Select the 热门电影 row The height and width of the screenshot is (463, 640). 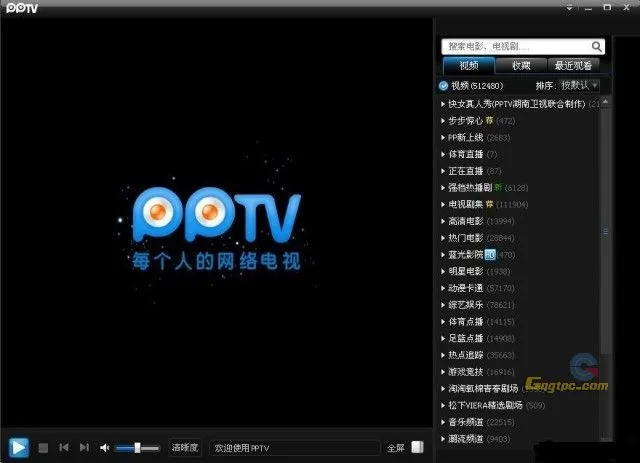[520, 238]
